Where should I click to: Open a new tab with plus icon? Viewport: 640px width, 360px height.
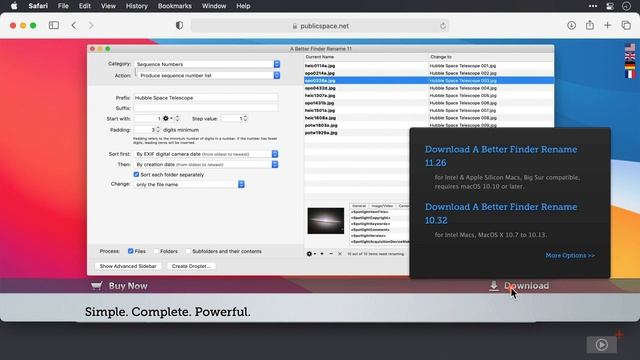(x=608, y=25)
